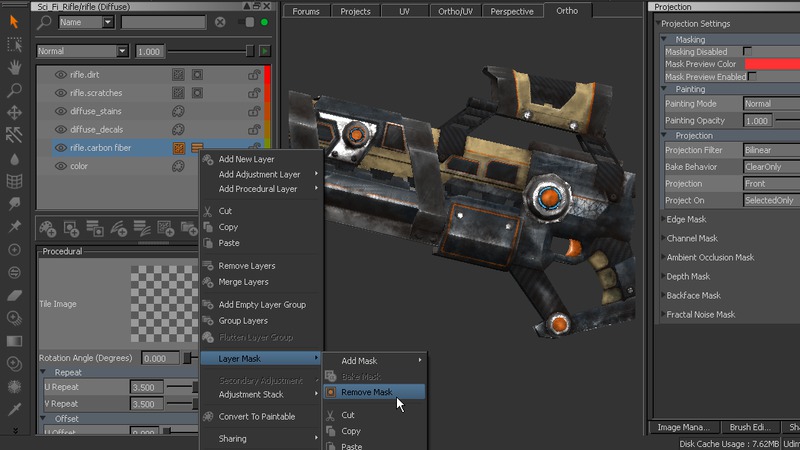This screenshot has height=450, width=800.
Task: Activate the Zoom magnifier tool in left toolbar
Action: 14,90
